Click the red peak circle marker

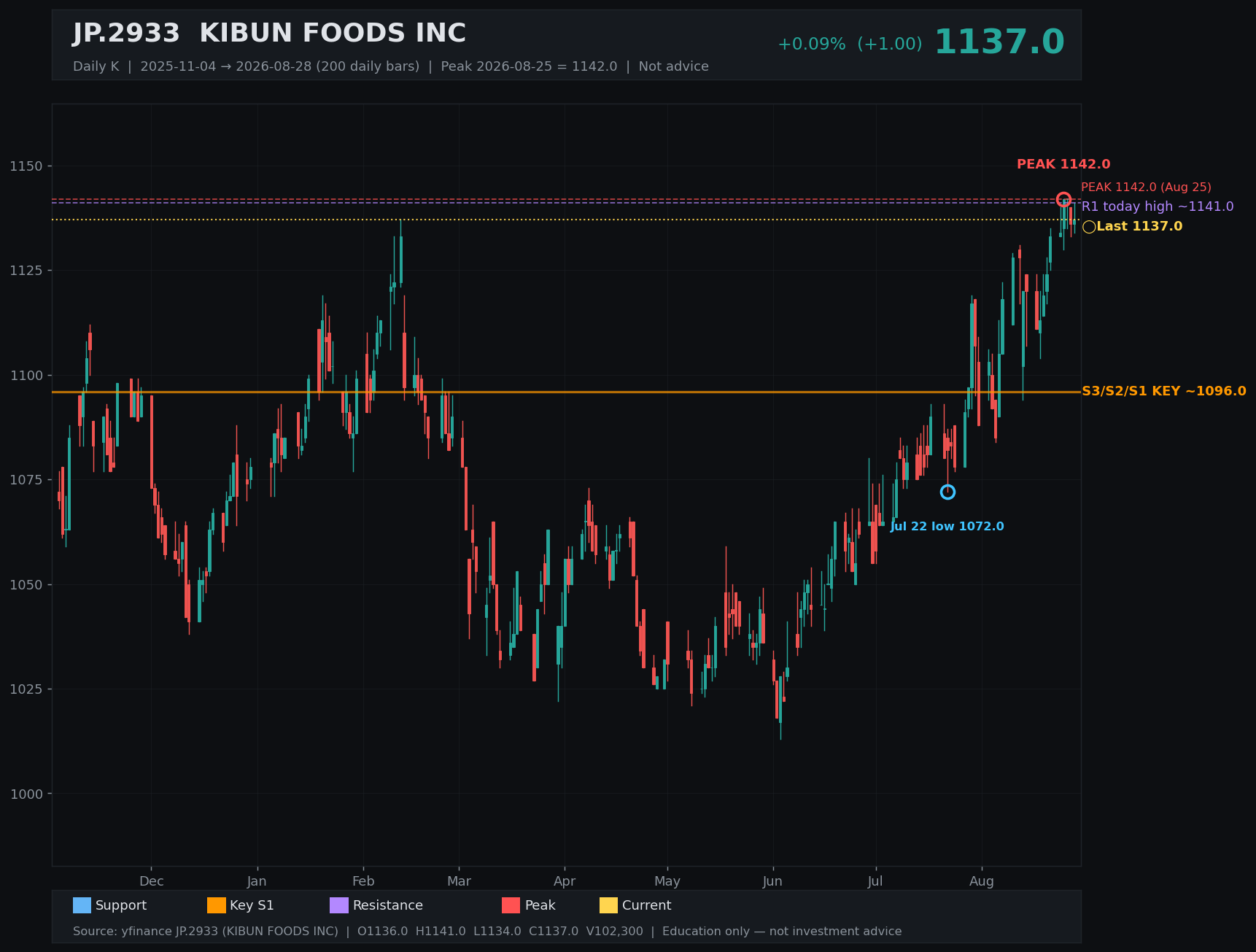(x=1063, y=199)
